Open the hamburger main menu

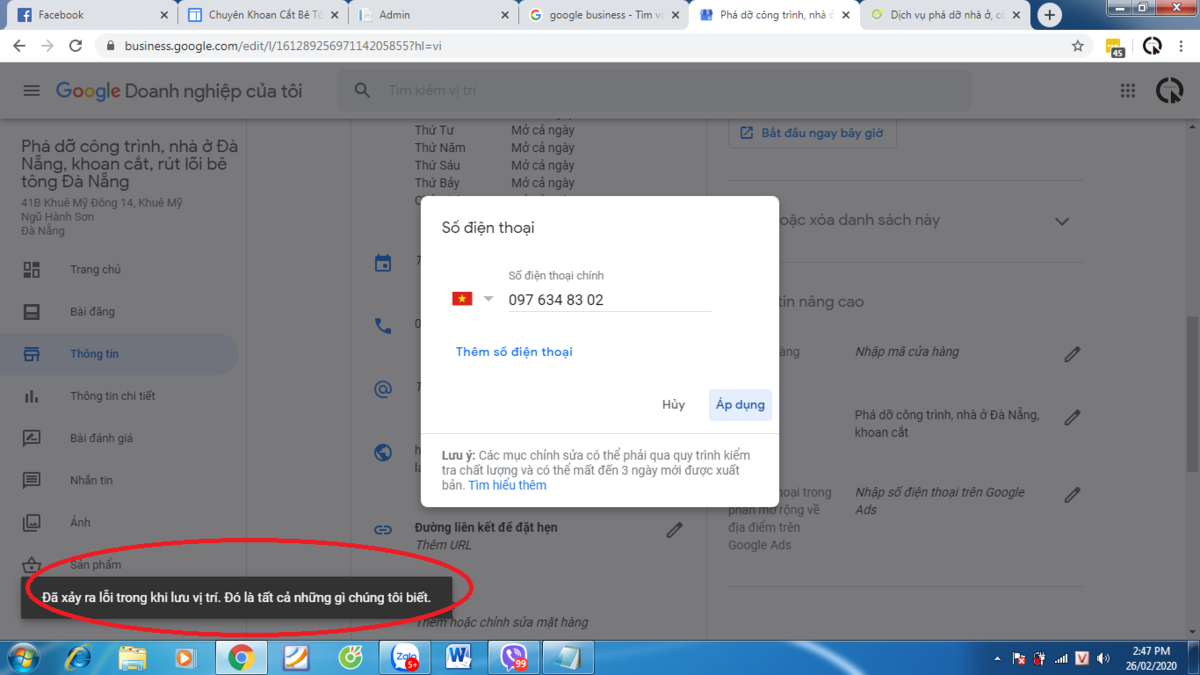click(31, 91)
